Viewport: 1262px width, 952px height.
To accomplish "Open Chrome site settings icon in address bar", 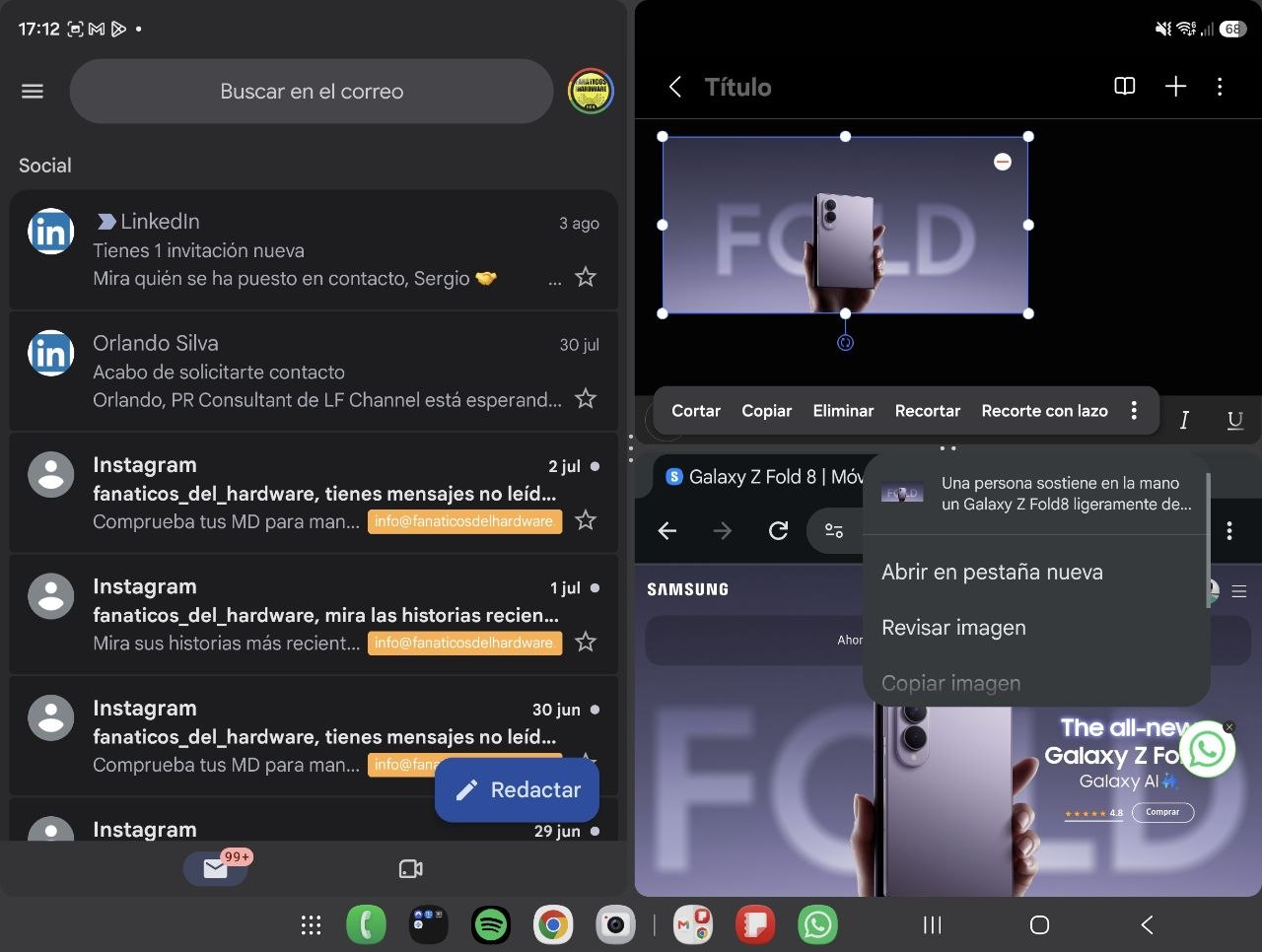I will point(834,531).
